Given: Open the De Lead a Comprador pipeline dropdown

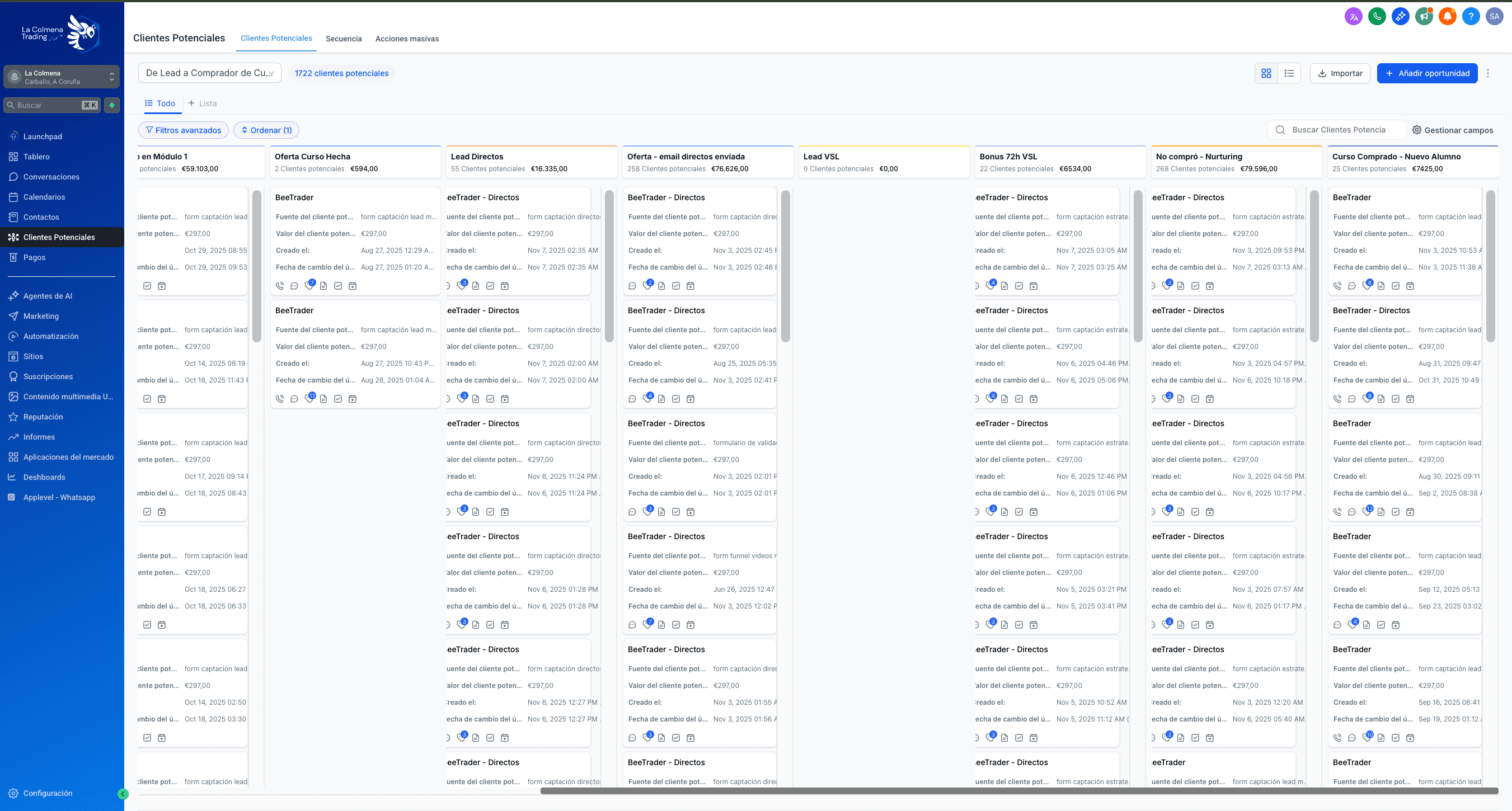Looking at the screenshot, I should (x=209, y=73).
